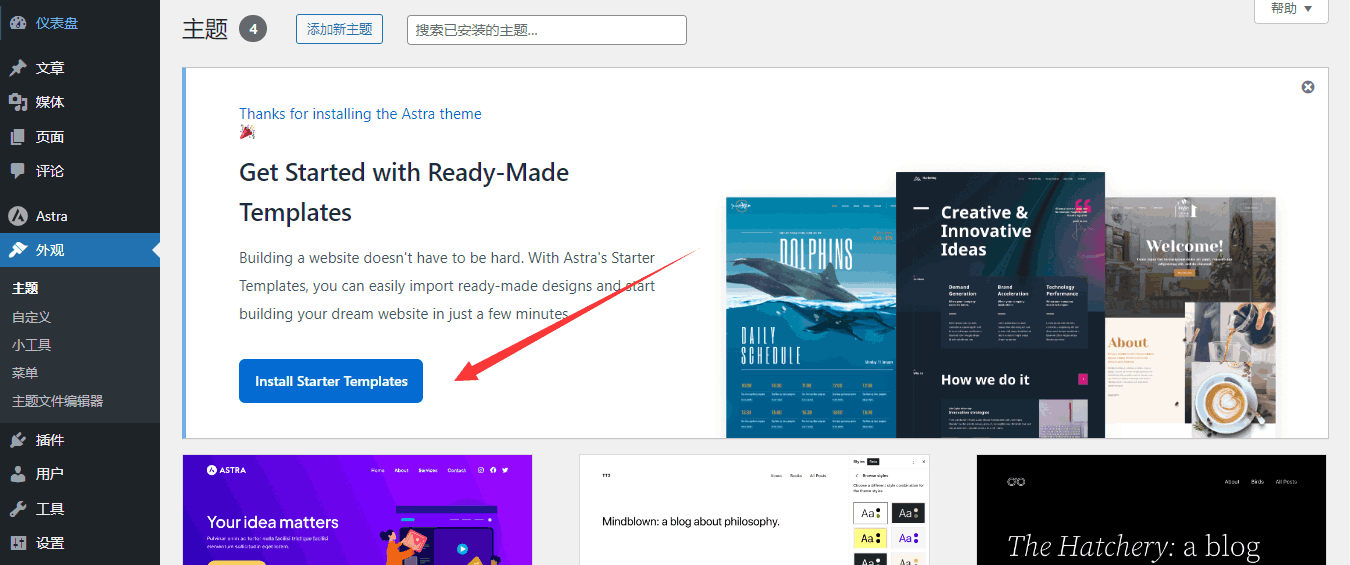The image size is (1350, 565).
Task: Click the Posts pushpin icon
Action: [x=18, y=68]
